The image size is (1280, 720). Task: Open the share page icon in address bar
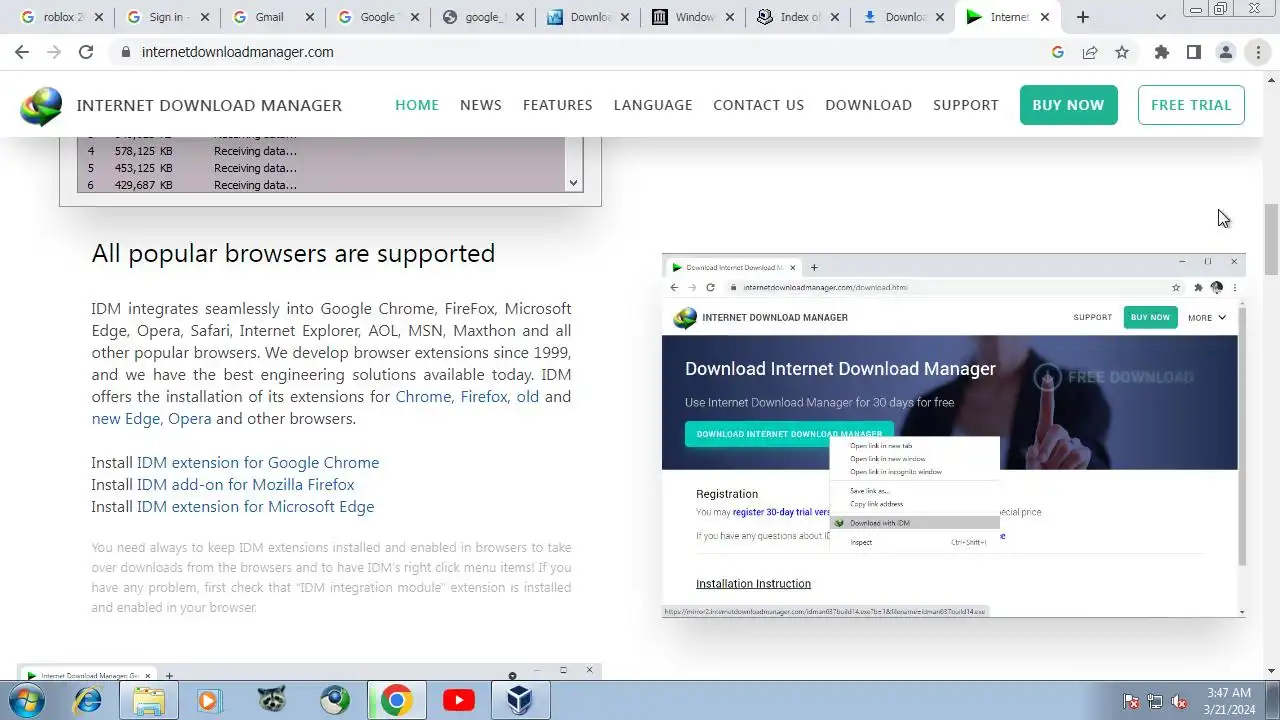[x=1090, y=52]
